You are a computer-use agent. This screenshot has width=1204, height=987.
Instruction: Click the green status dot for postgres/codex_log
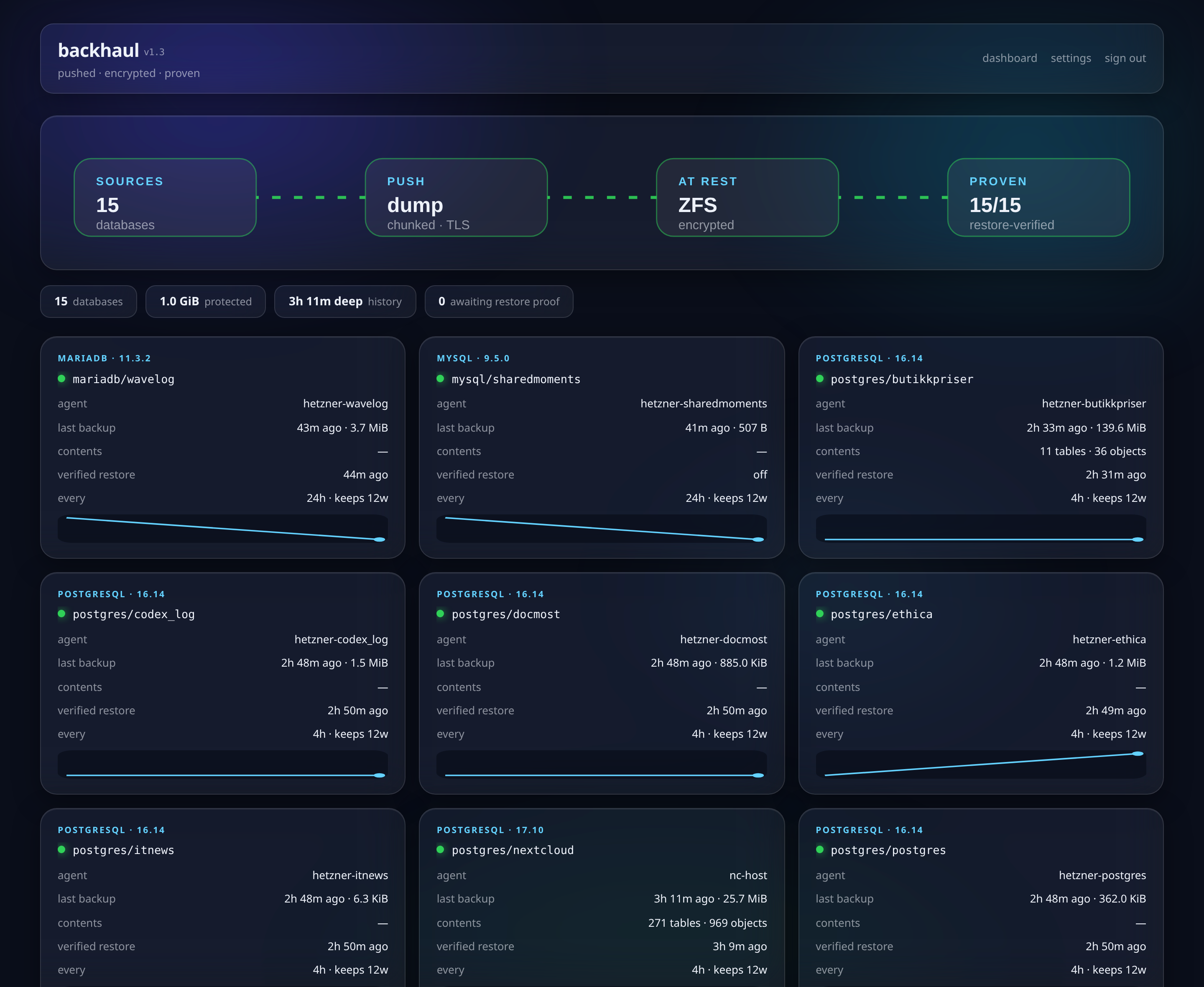click(x=61, y=614)
